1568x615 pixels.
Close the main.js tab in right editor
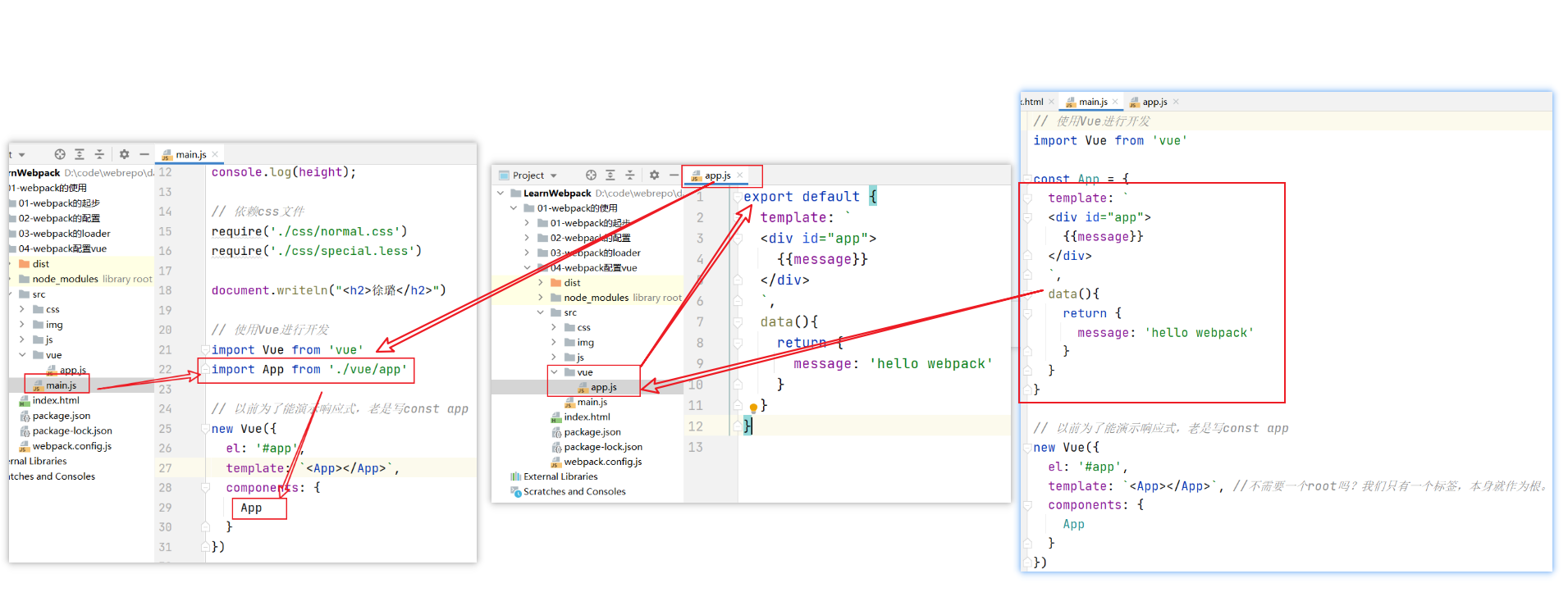point(1115,102)
